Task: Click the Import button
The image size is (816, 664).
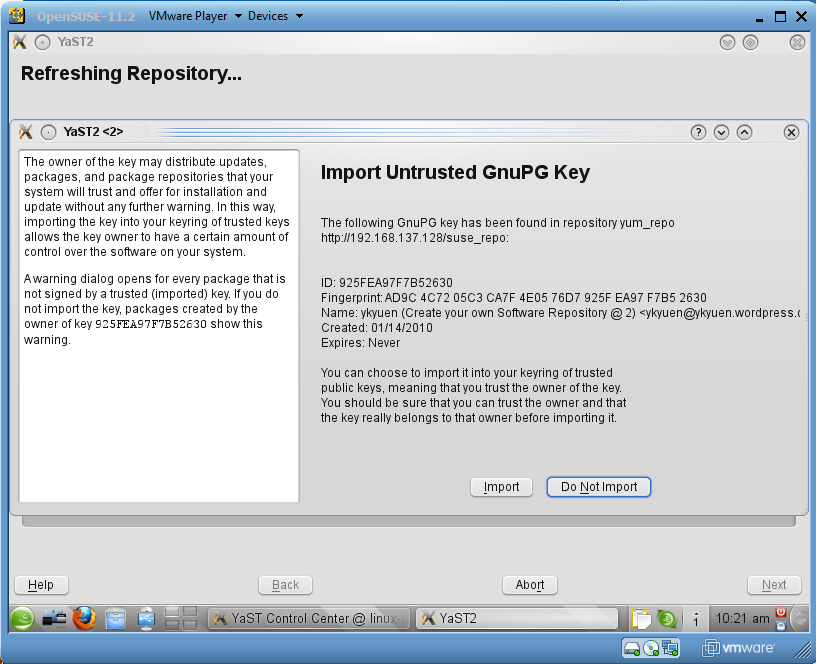Action: [501, 487]
